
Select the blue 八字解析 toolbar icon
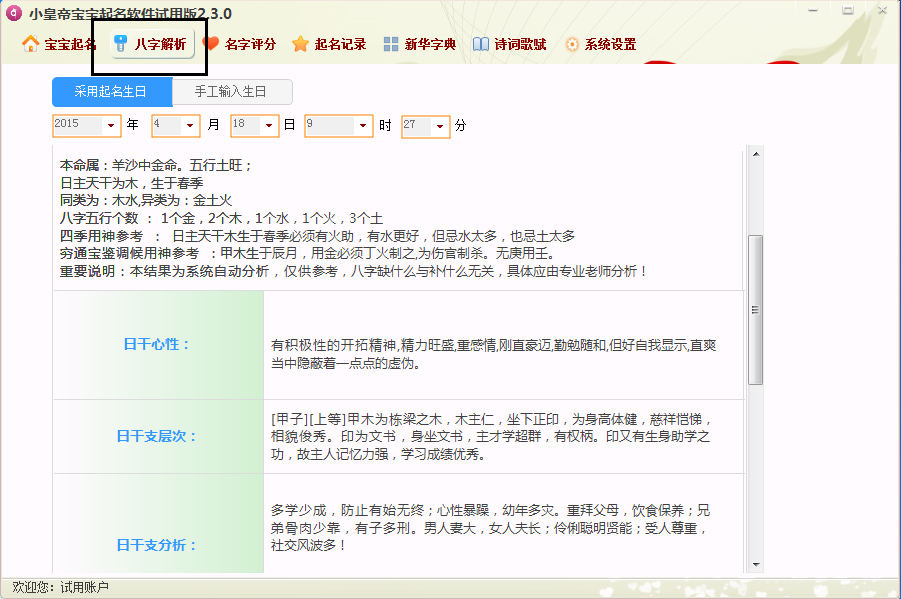click(121, 45)
